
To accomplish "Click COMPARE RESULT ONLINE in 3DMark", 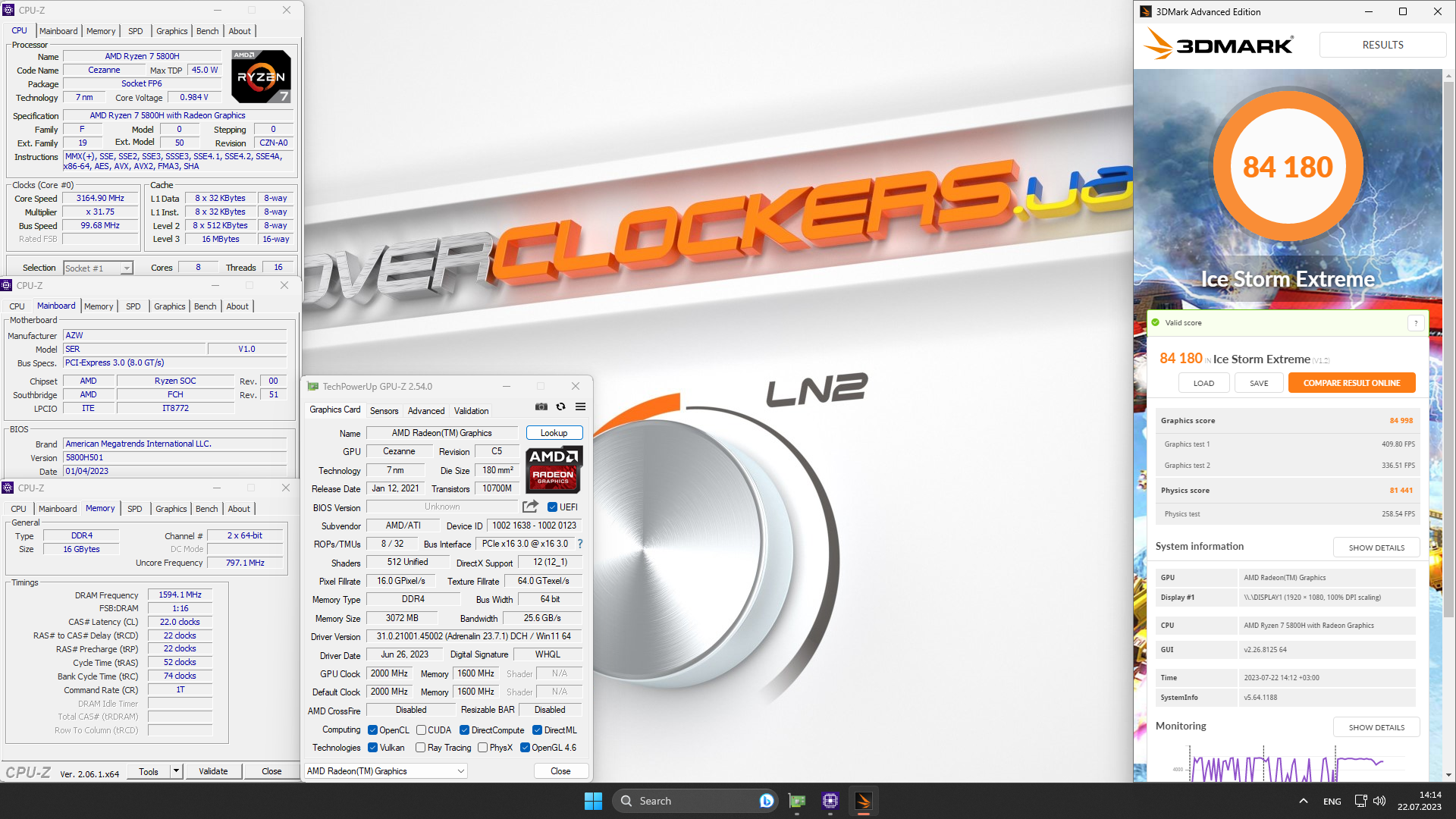I will pos(1352,383).
